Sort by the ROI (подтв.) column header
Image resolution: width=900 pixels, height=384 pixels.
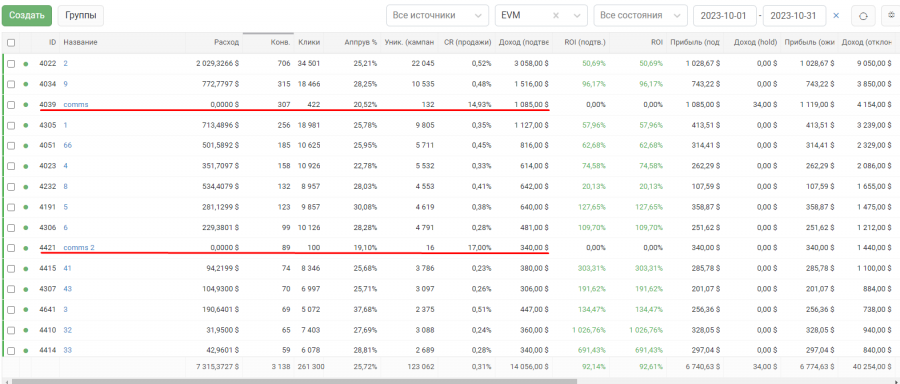pos(585,42)
